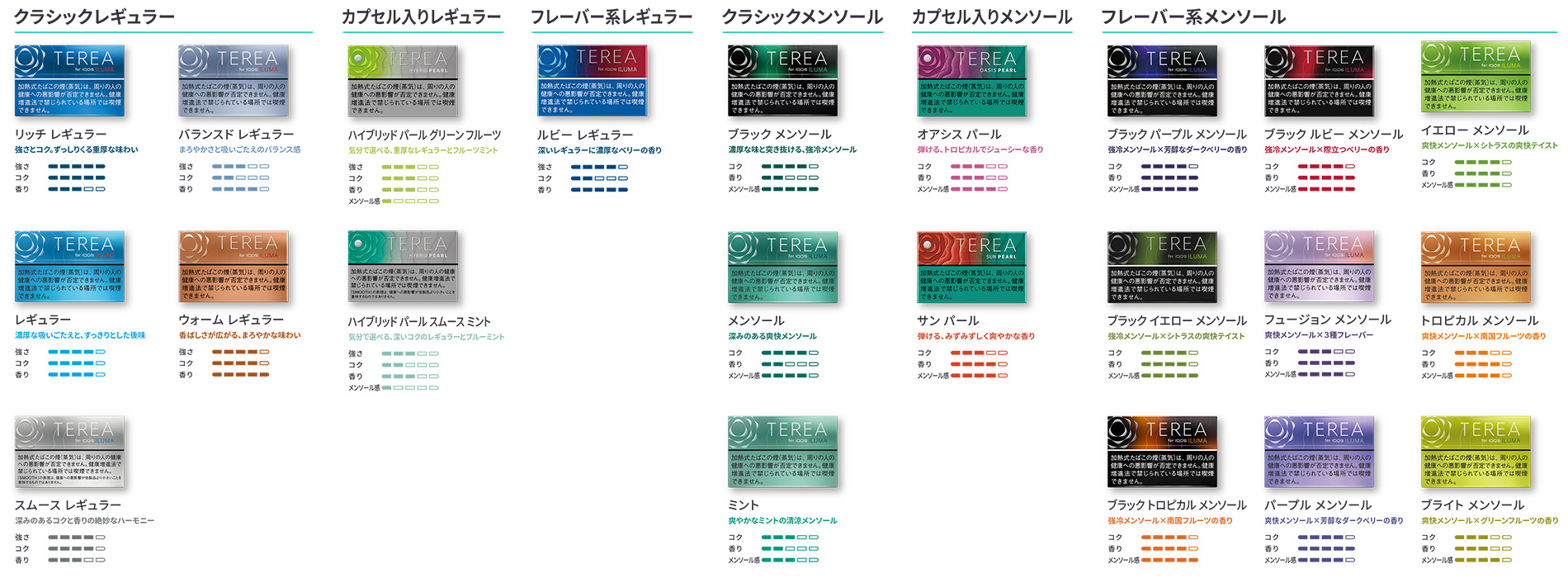The height and width of the screenshot is (578, 1568).
Task: Click the イエロー メンソール pack image
Action: click(x=1476, y=77)
